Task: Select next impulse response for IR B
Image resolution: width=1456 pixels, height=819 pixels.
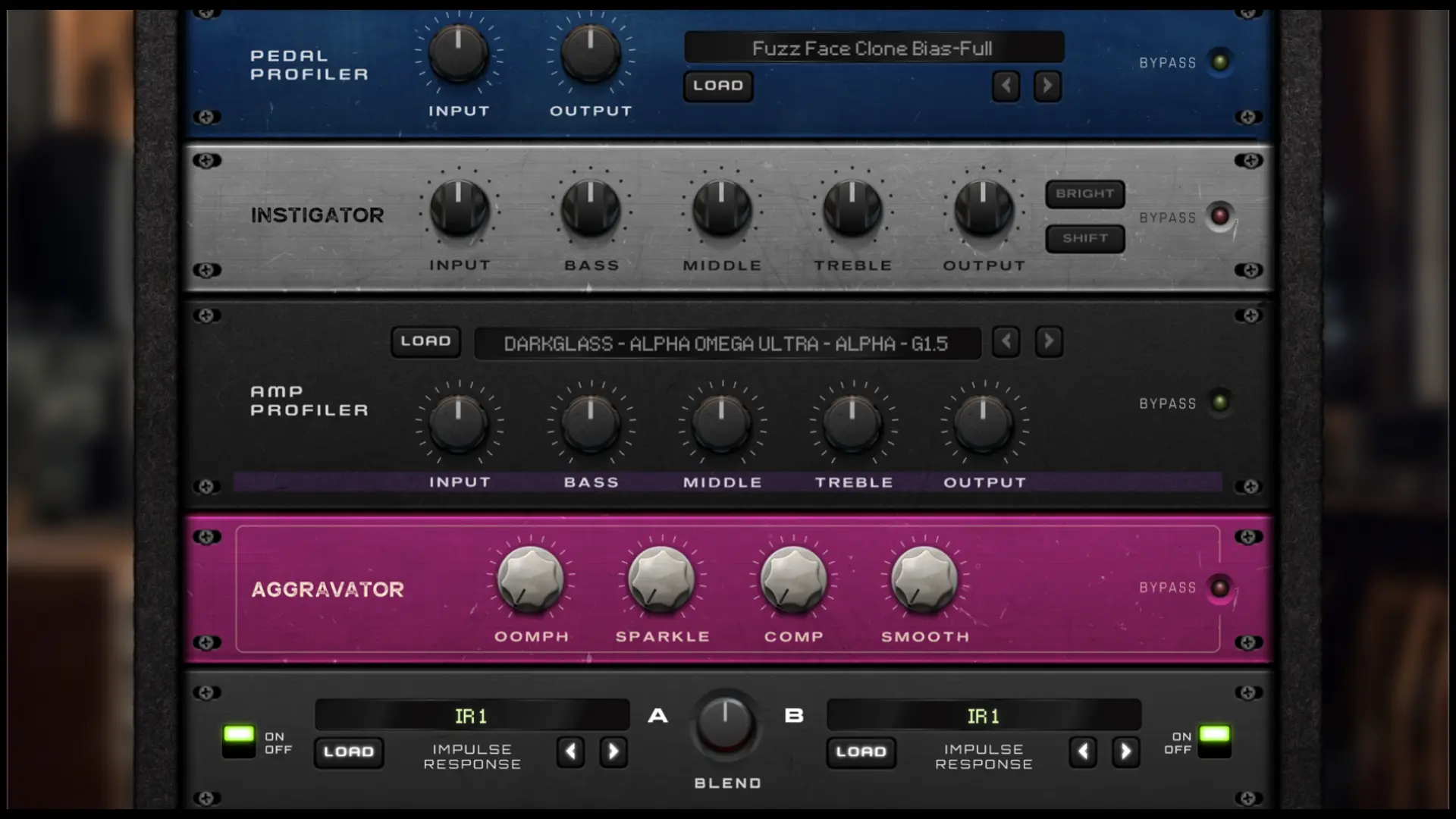Action: tap(1125, 752)
